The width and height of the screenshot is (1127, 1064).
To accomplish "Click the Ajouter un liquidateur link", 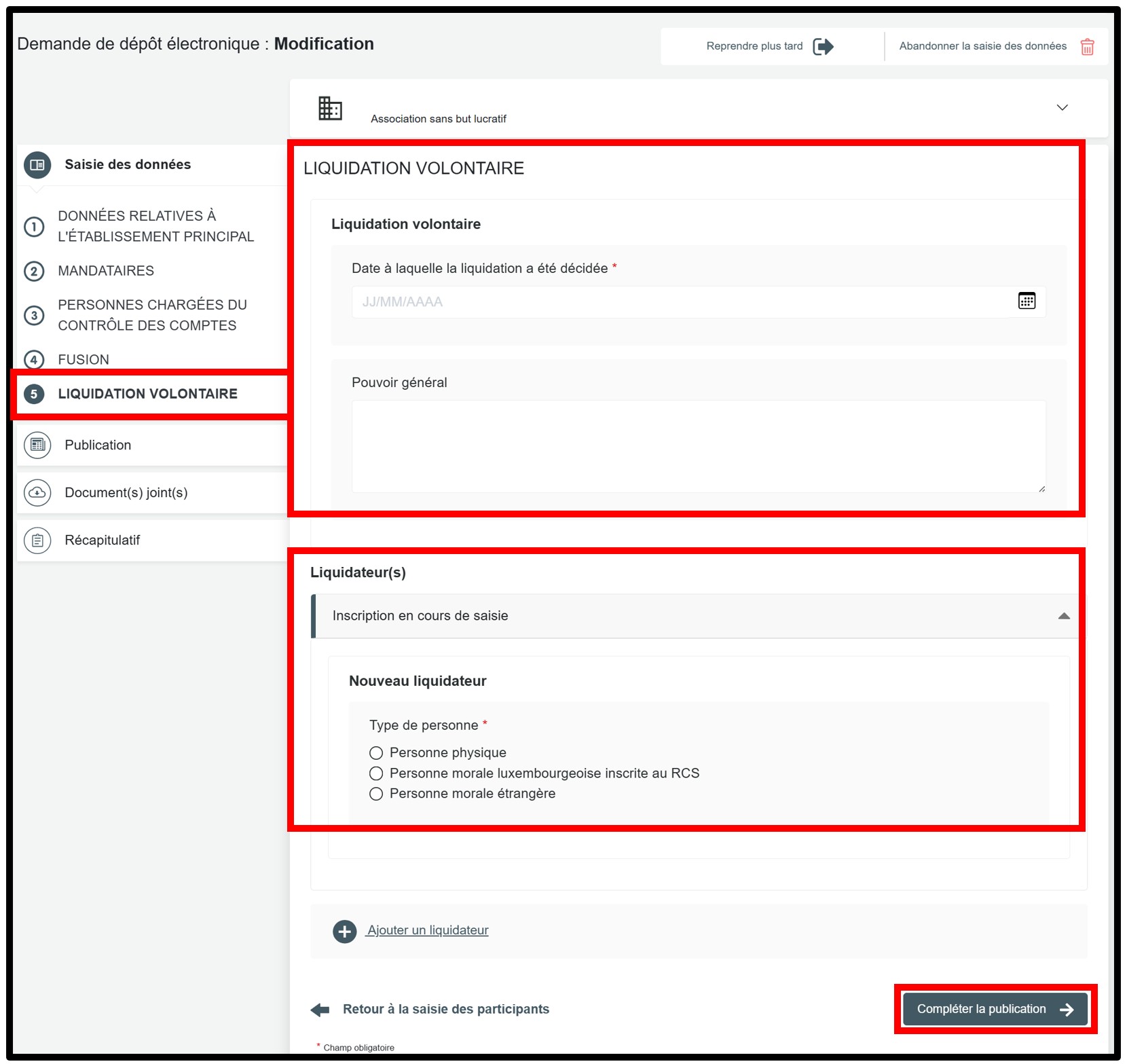I will pyautogui.click(x=428, y=930).
